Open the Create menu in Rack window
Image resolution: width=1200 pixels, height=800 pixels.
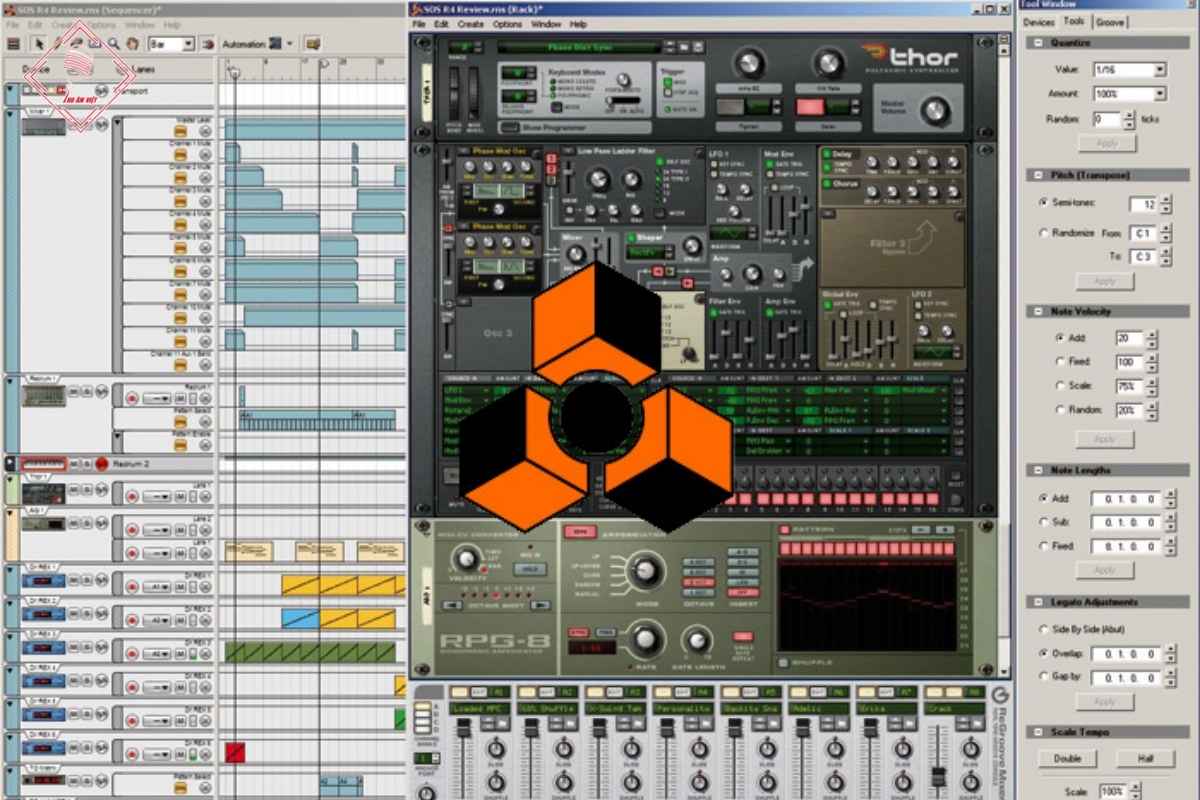[x=470, y=24]
